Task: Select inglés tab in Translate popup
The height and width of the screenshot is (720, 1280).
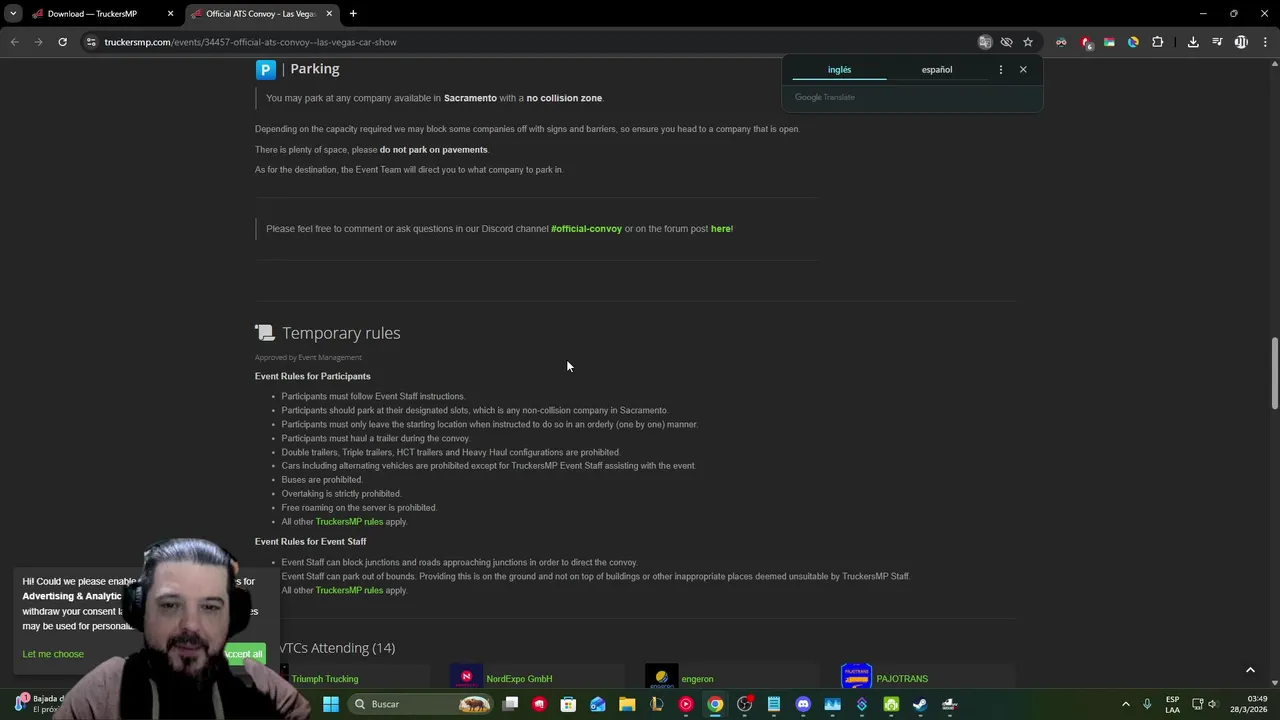Action: [x=839, y=70]
